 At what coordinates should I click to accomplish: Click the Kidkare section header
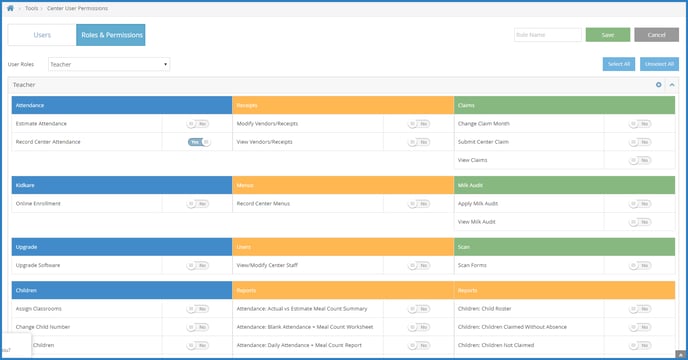(x=122, y=185)
